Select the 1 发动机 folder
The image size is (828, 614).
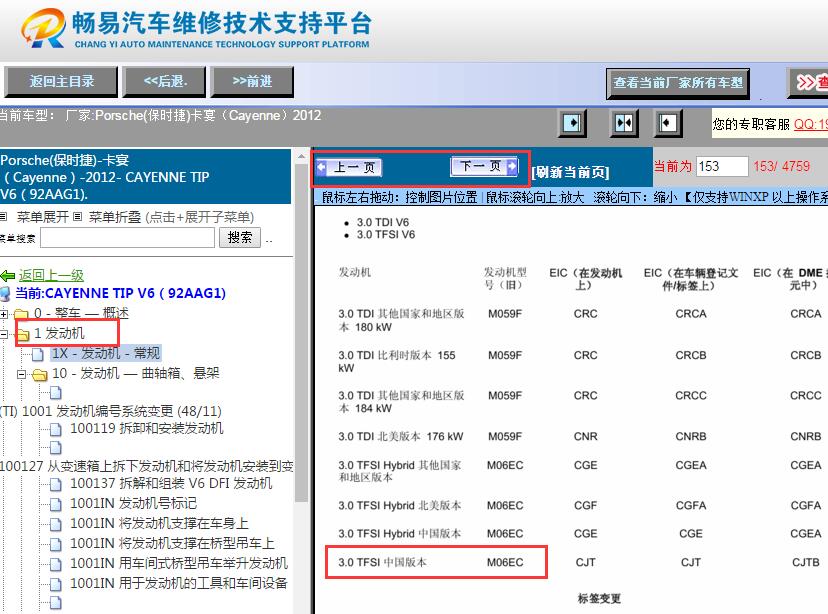59,333
